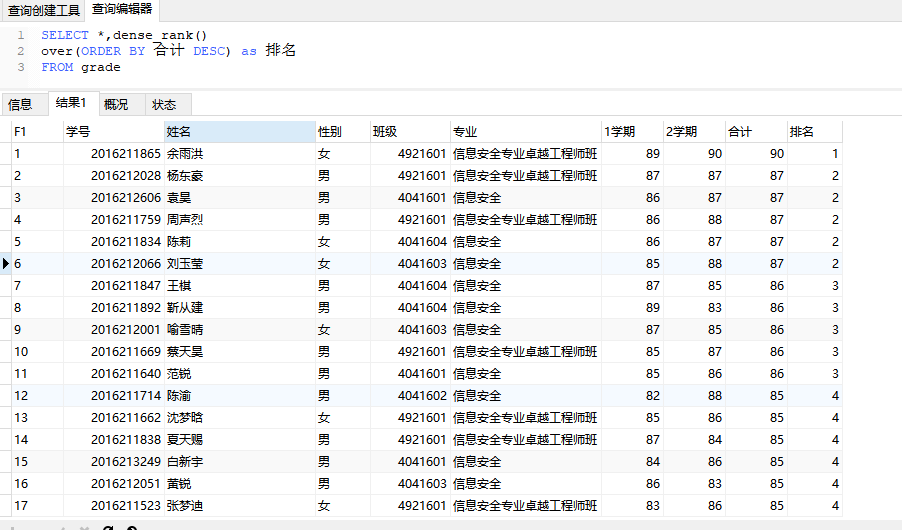The height and width of the screenshot is (530, 902).
Task: Click the 专业 cell in row 1
Action: tap(526, 154)
